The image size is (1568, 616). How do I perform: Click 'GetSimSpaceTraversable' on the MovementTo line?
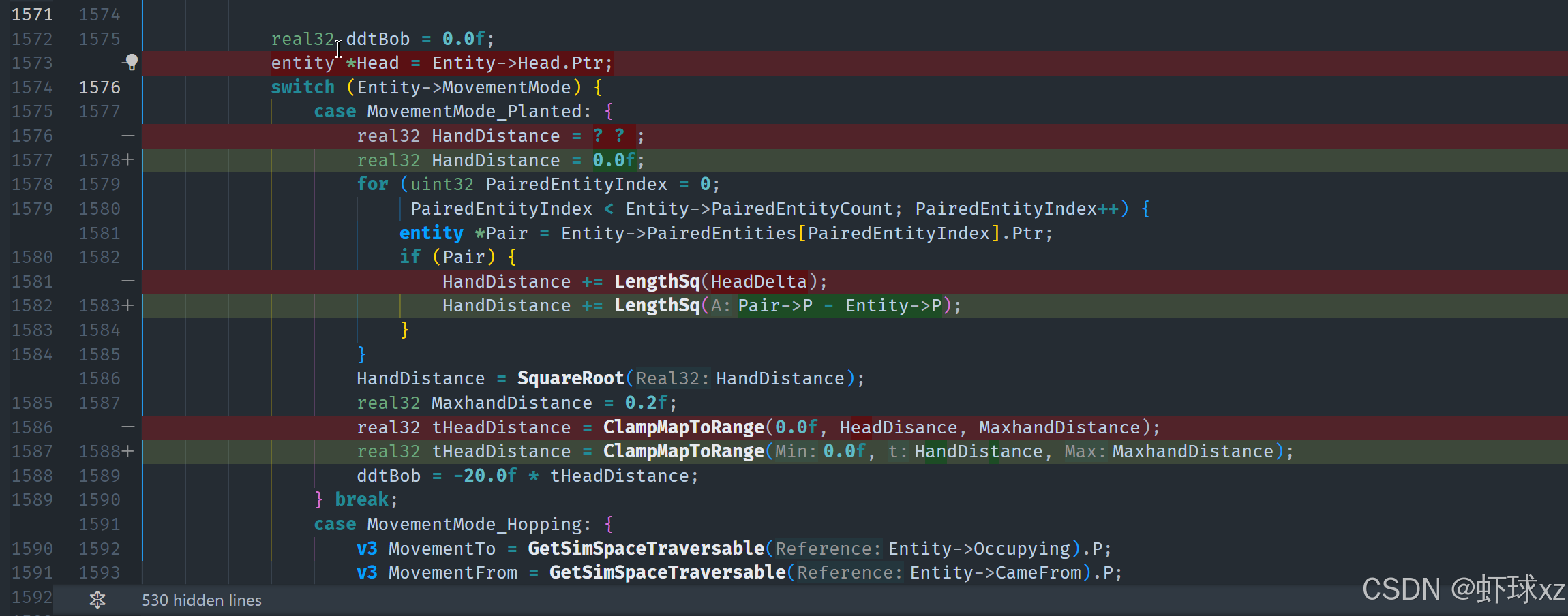pyautogui.click(x=646, y=549)
